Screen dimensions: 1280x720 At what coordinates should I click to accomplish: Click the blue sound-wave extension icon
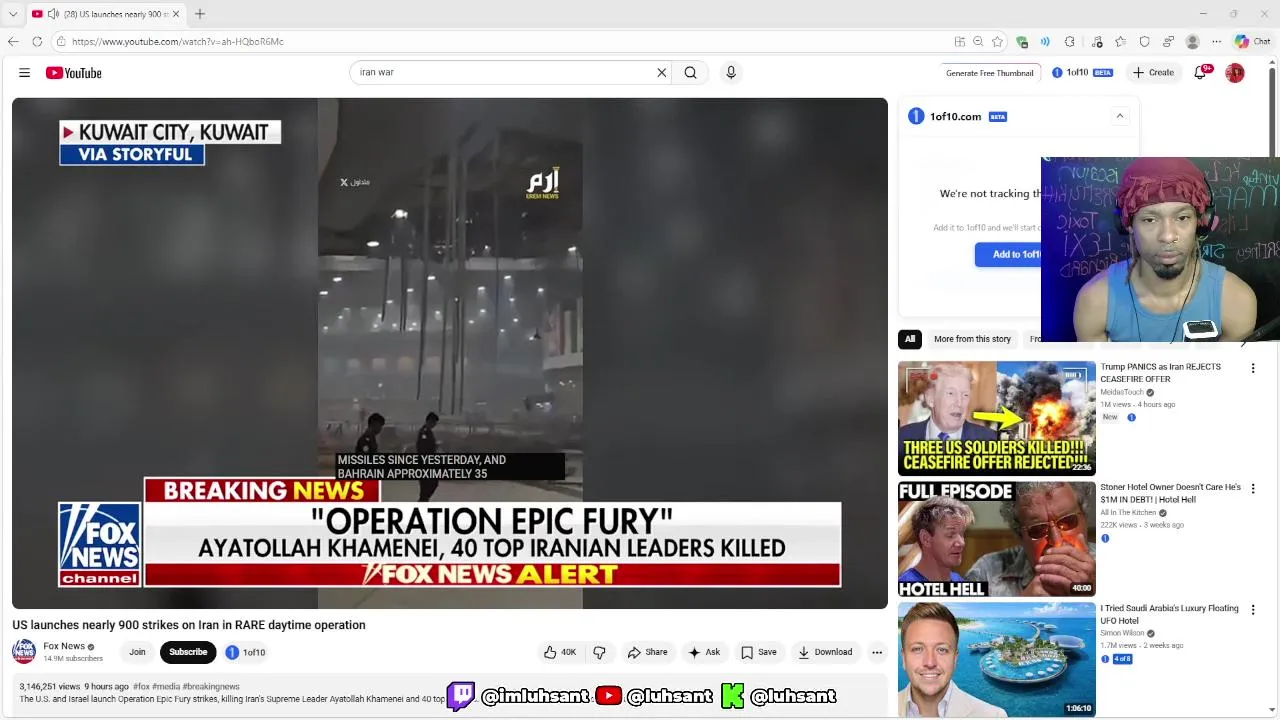[x=1045, y=42]
